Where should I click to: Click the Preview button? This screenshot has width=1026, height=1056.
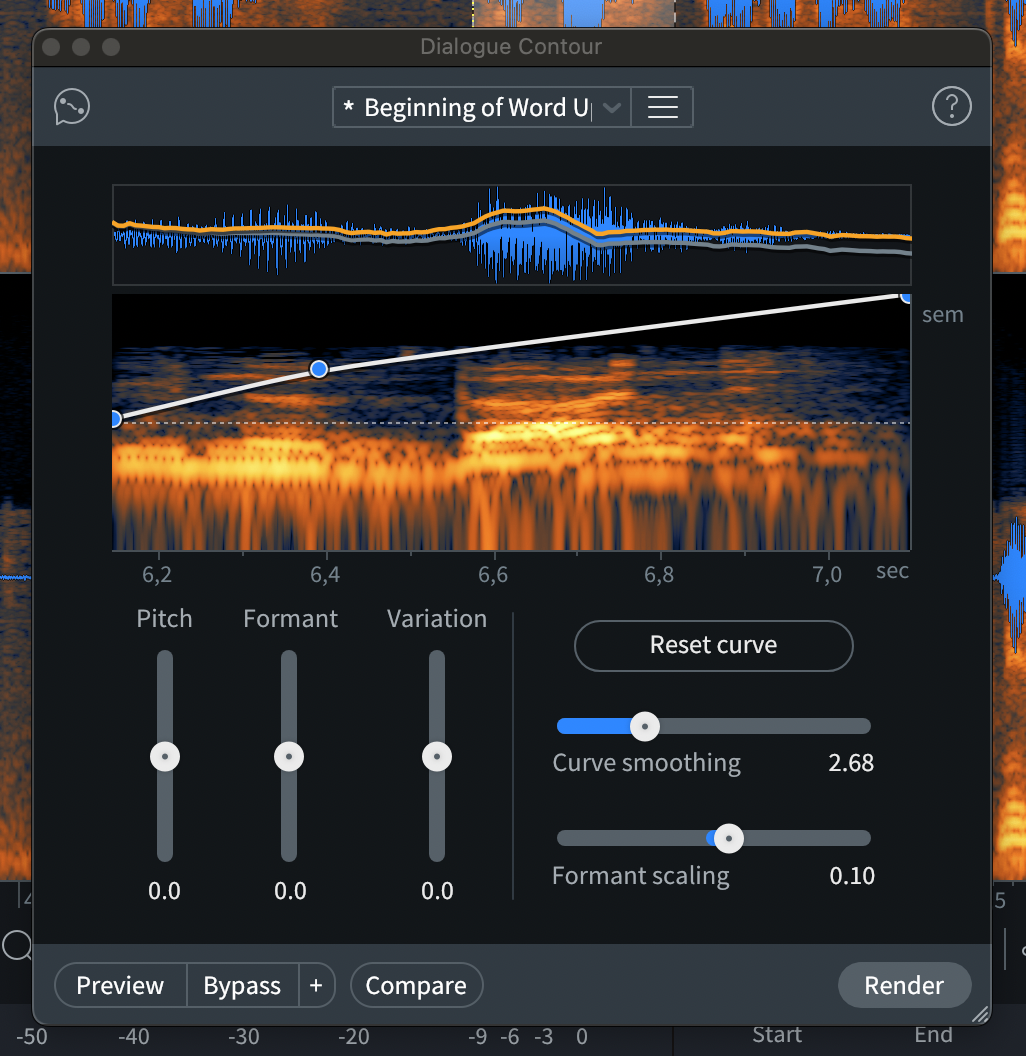[120, 985]
